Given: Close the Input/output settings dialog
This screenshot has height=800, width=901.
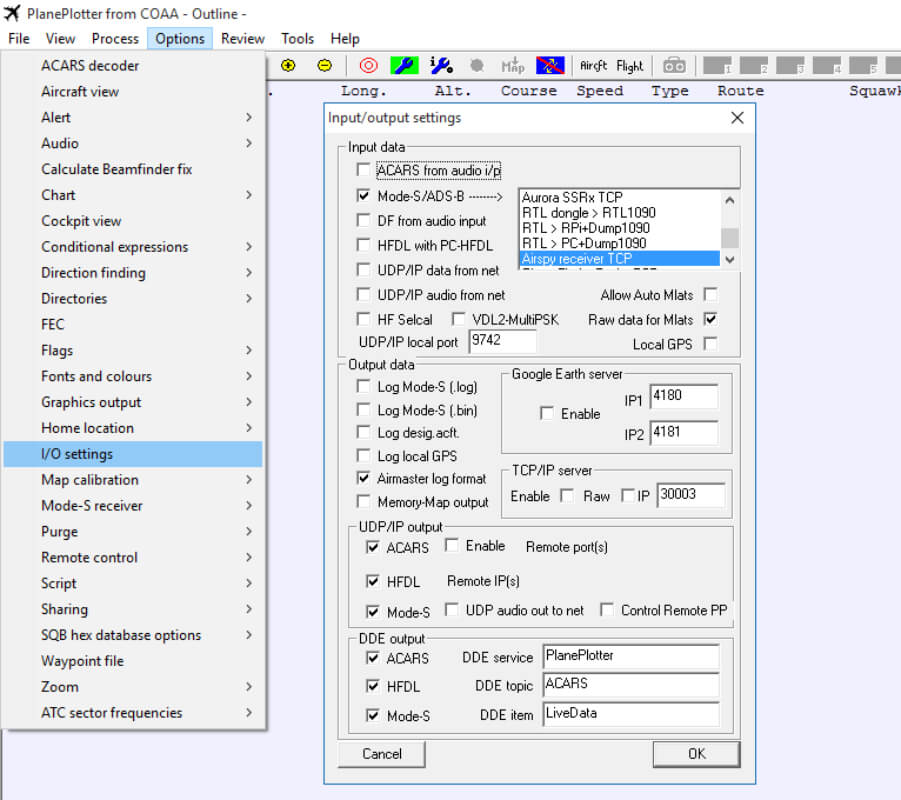Looking at the screenshot, I should point(737,118).
